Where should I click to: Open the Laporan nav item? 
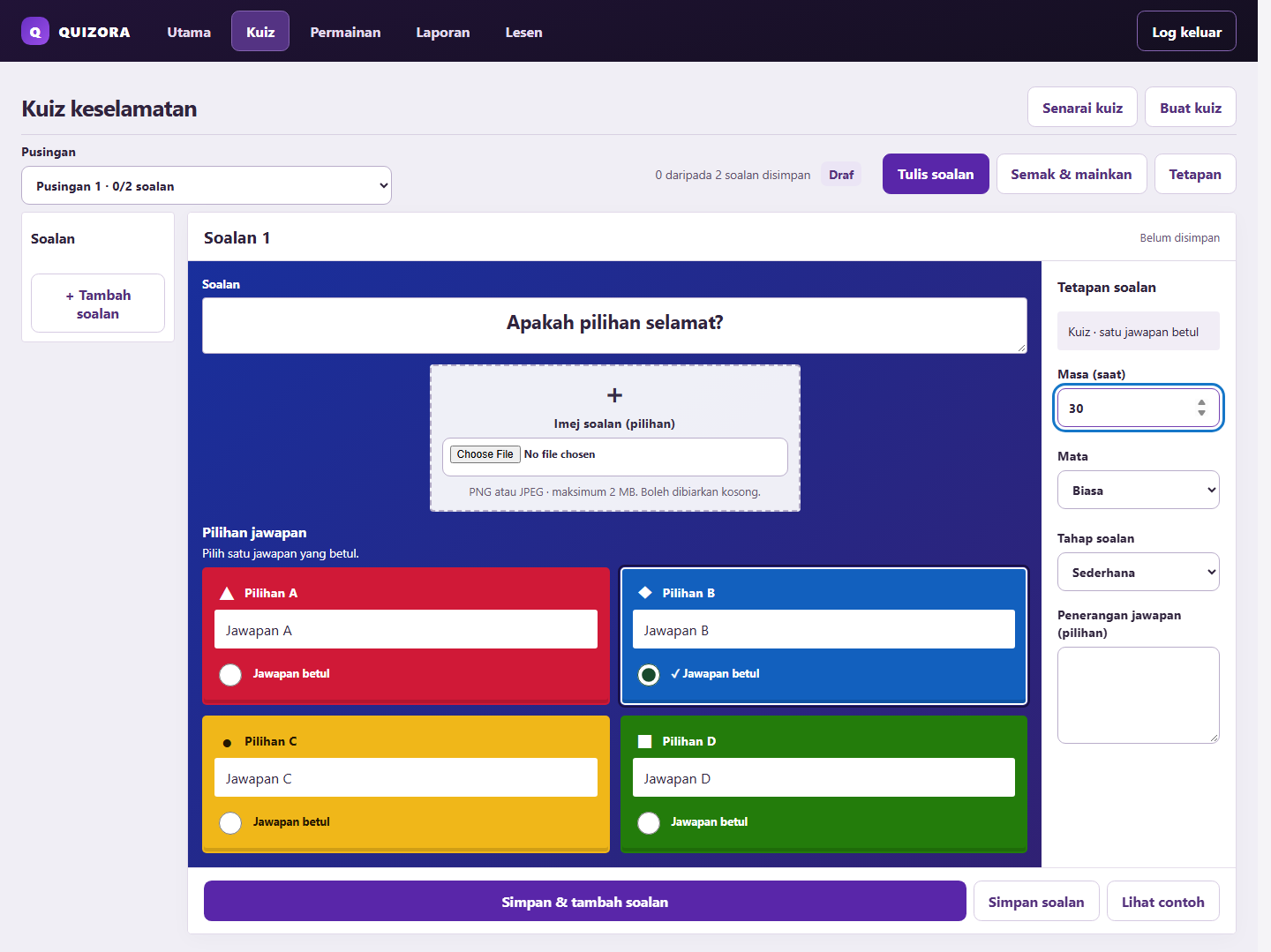click(443, 32)
